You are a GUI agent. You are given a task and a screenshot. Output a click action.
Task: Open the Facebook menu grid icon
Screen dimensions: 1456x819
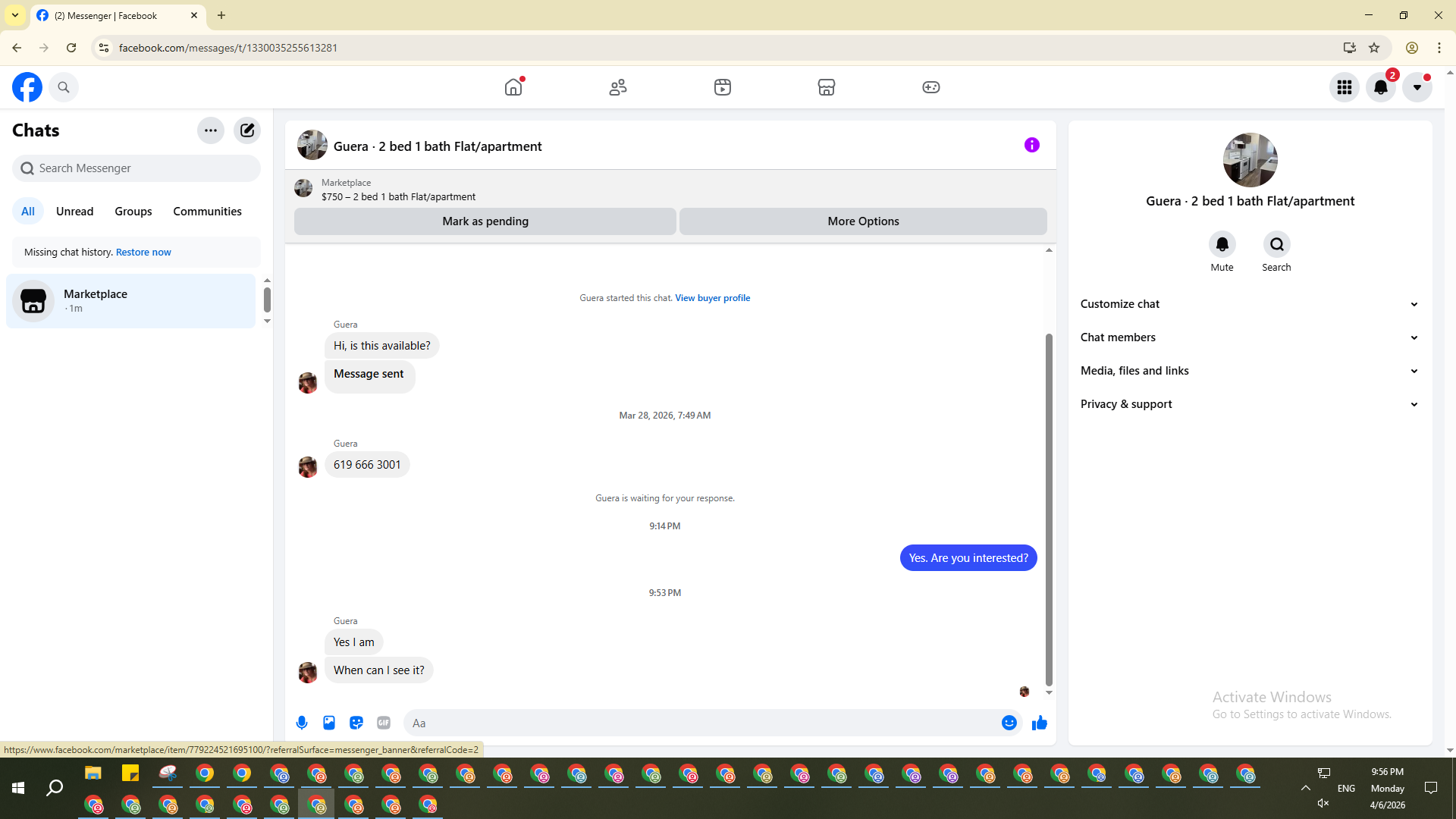tap(1345, 87)
